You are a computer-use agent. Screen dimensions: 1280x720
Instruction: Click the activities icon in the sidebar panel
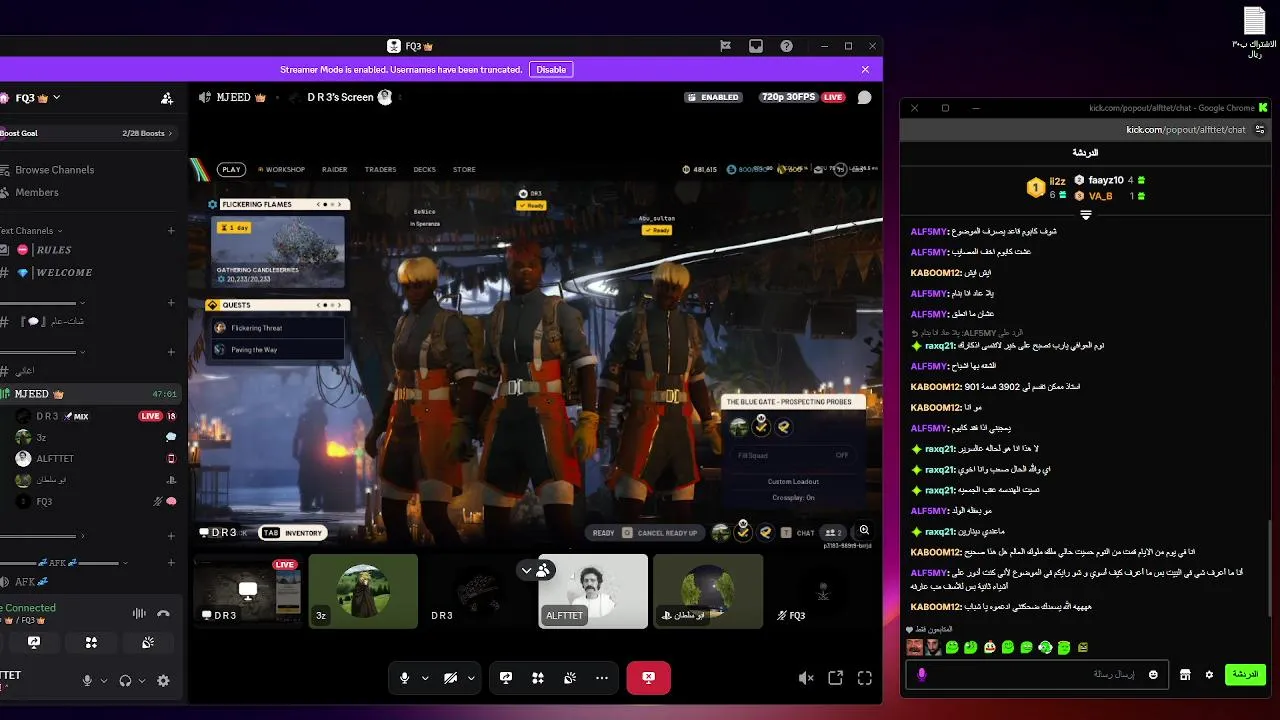pyautogui.click(x=91, y=643)
